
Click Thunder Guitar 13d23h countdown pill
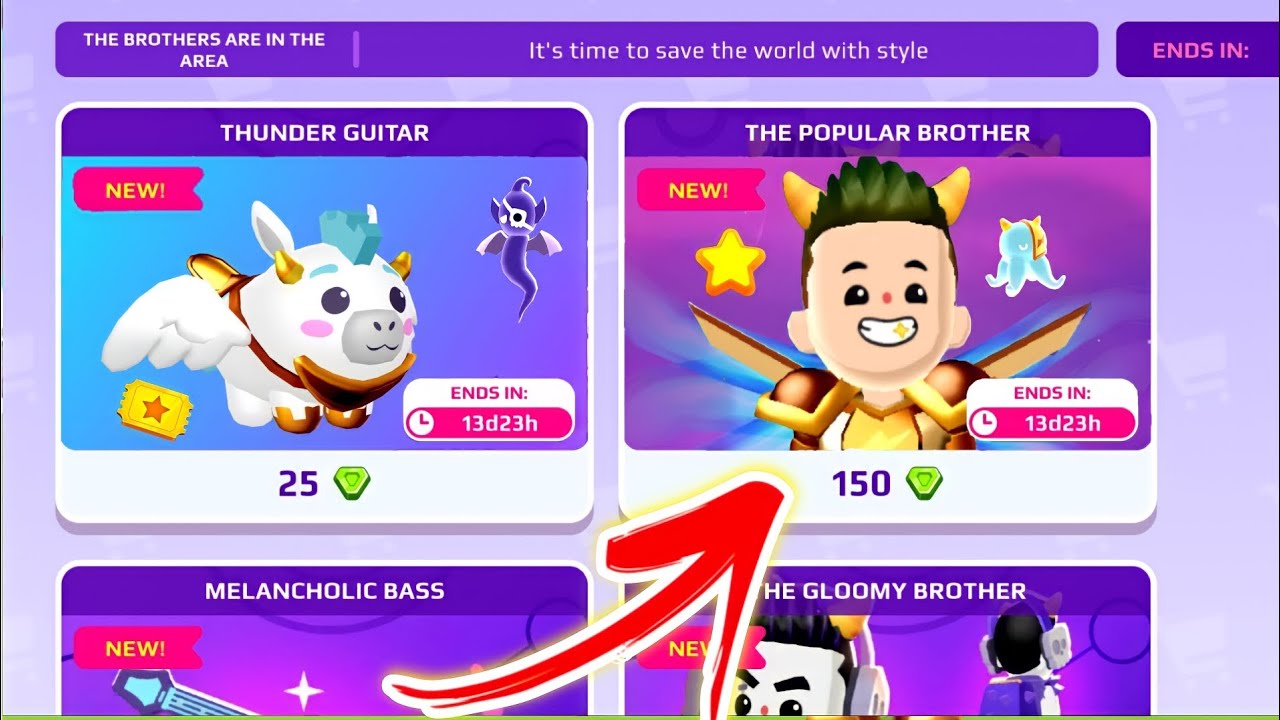[x=489, y=423]
